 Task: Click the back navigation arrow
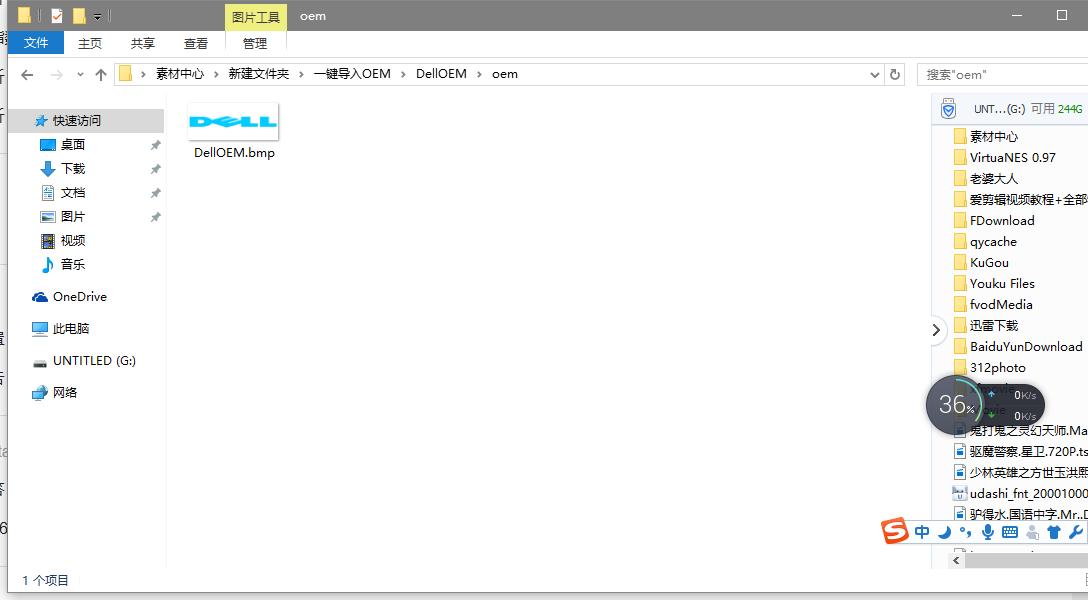point(27,74)
